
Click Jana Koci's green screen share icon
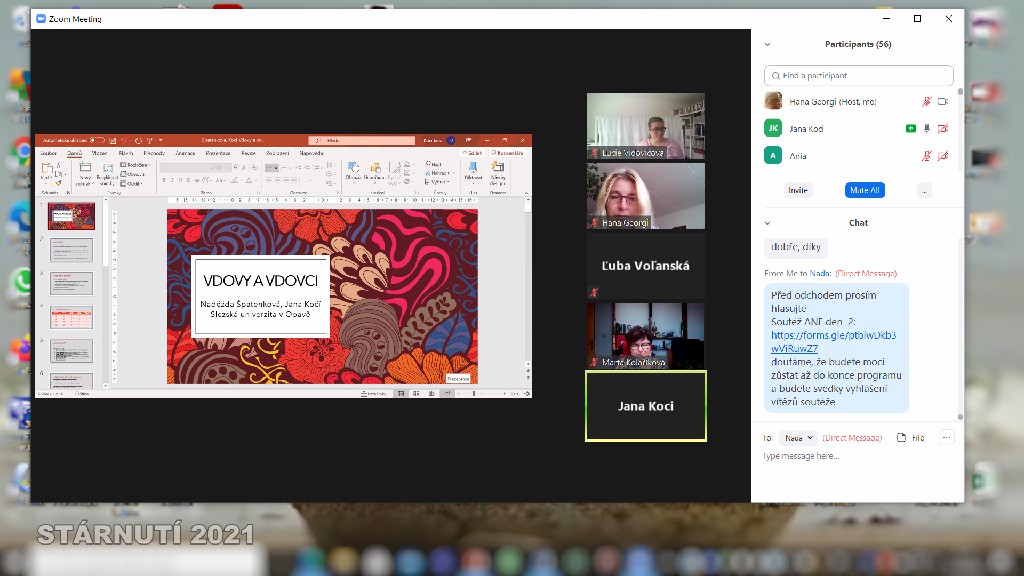tap(910, 129)
